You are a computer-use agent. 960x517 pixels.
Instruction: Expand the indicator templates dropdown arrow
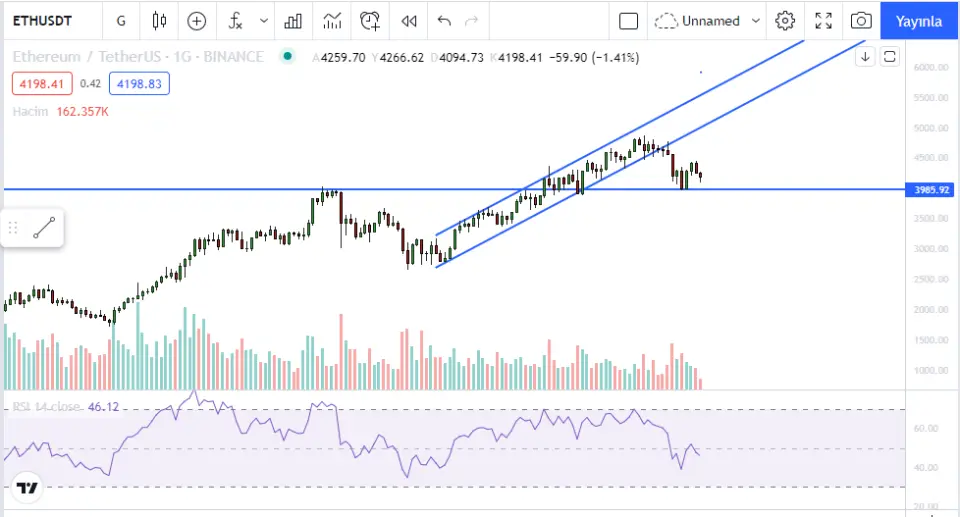(x=264, y=21)
